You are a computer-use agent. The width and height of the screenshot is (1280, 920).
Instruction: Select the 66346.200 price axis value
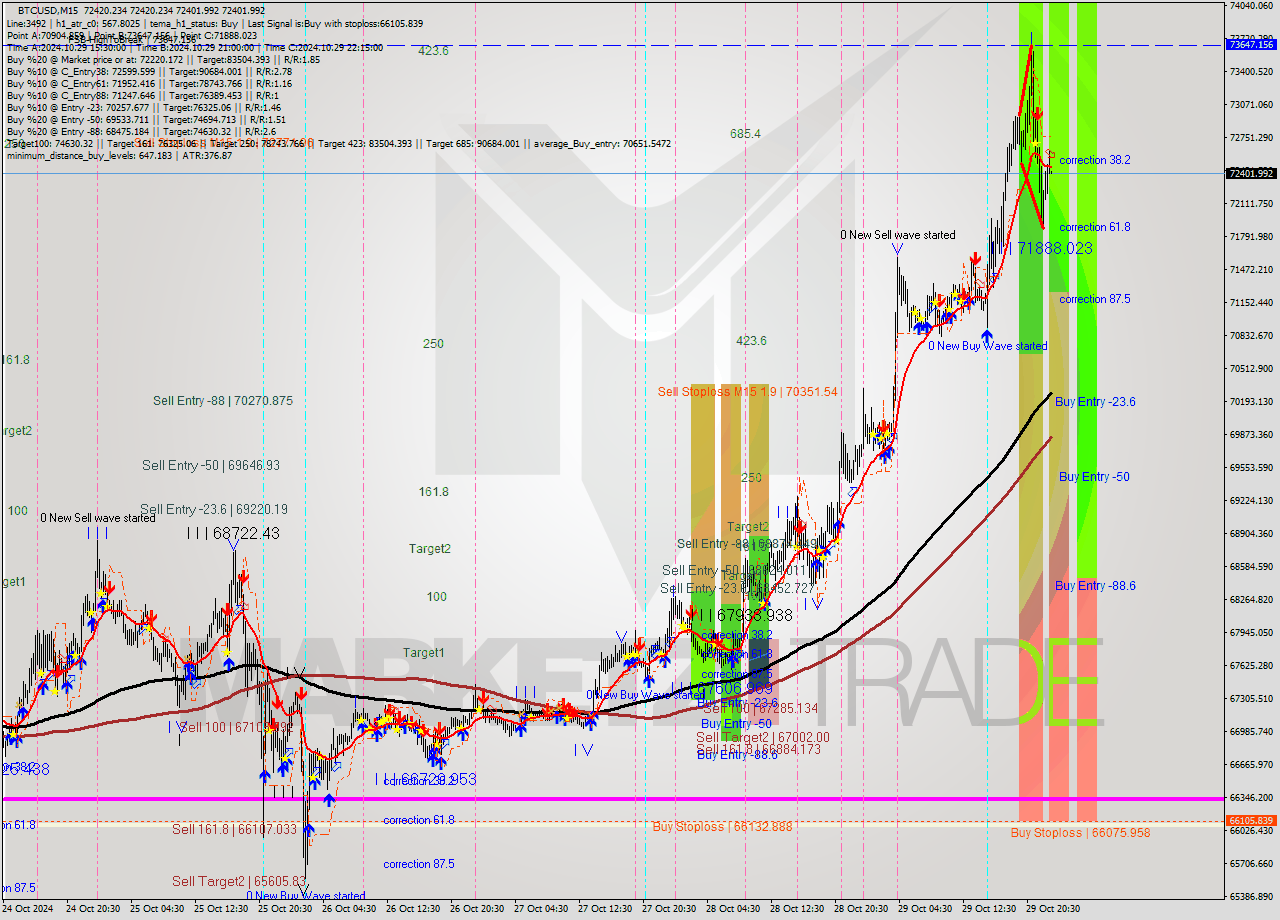click(1251, 797)
